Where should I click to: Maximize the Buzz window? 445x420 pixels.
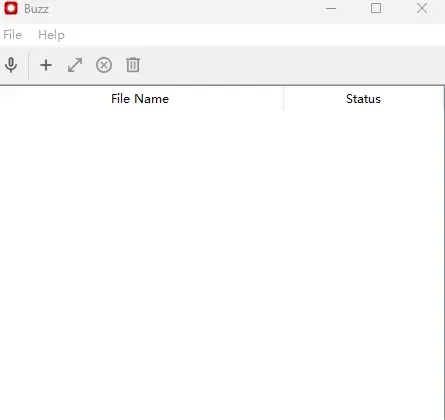(376, 8)
